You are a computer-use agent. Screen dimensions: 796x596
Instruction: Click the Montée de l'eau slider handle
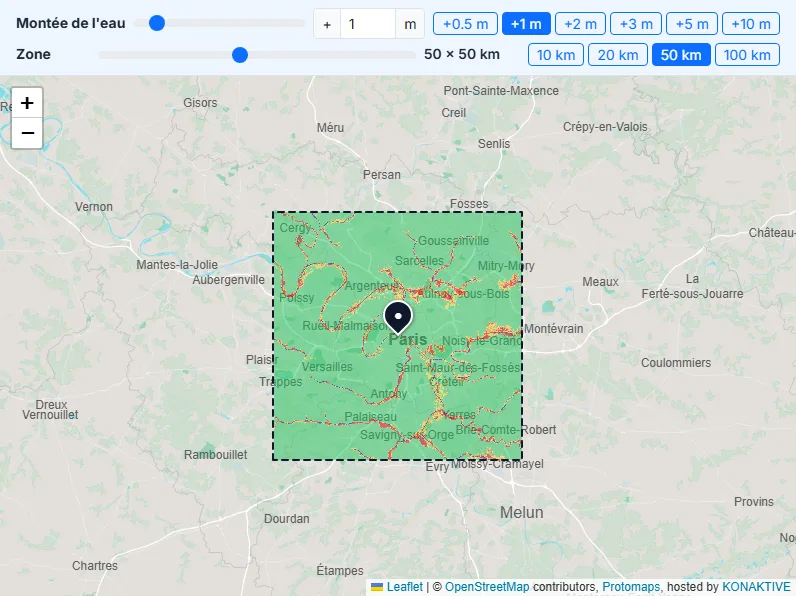click(157, 23)
